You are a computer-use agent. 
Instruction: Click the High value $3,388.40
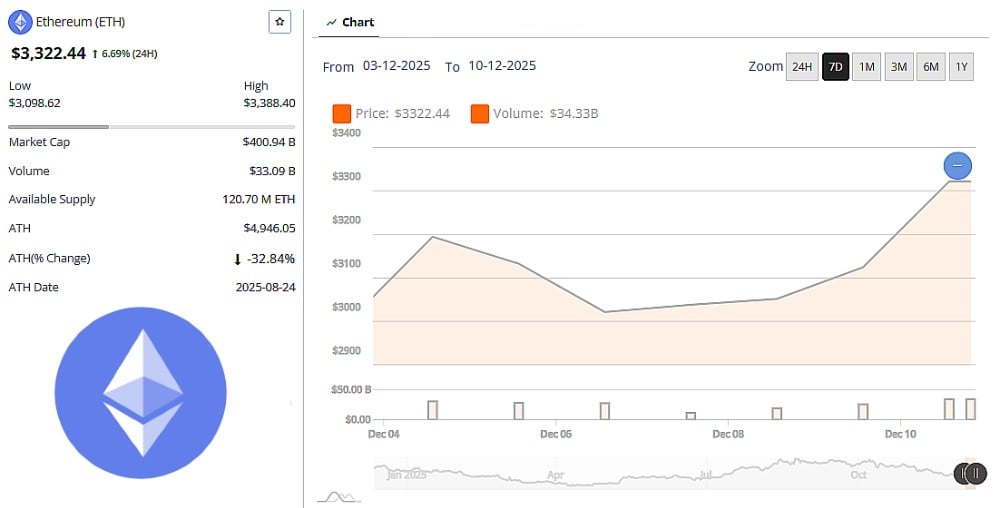[269, 103]
